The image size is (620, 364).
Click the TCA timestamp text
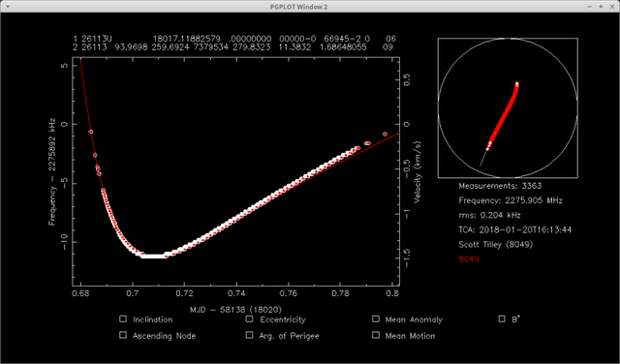point(515,230)
